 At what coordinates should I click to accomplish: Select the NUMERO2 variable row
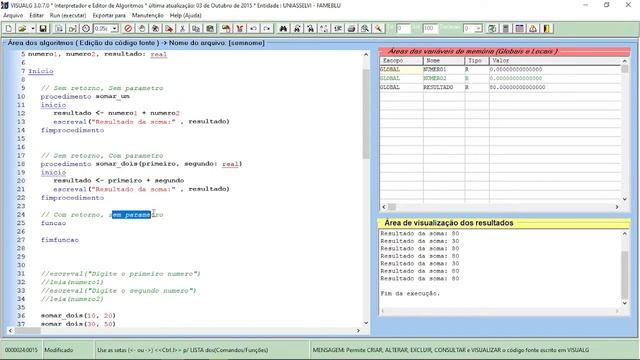500,78
